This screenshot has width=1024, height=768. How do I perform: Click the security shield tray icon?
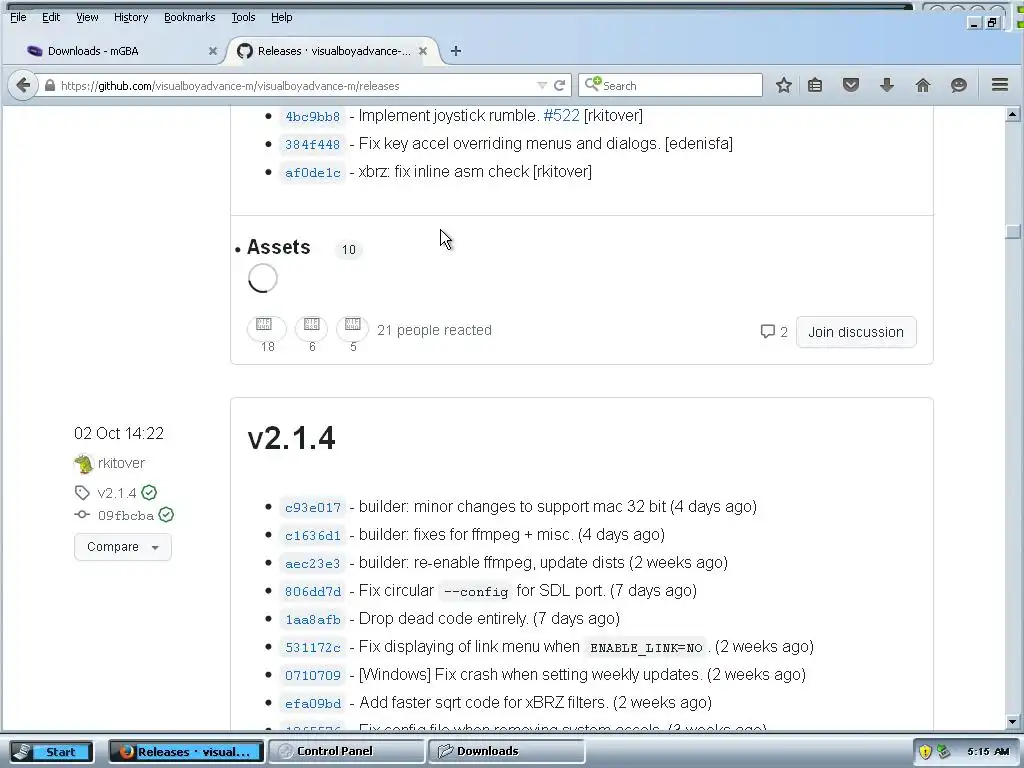pyautogui.click(x=925, y=752)
